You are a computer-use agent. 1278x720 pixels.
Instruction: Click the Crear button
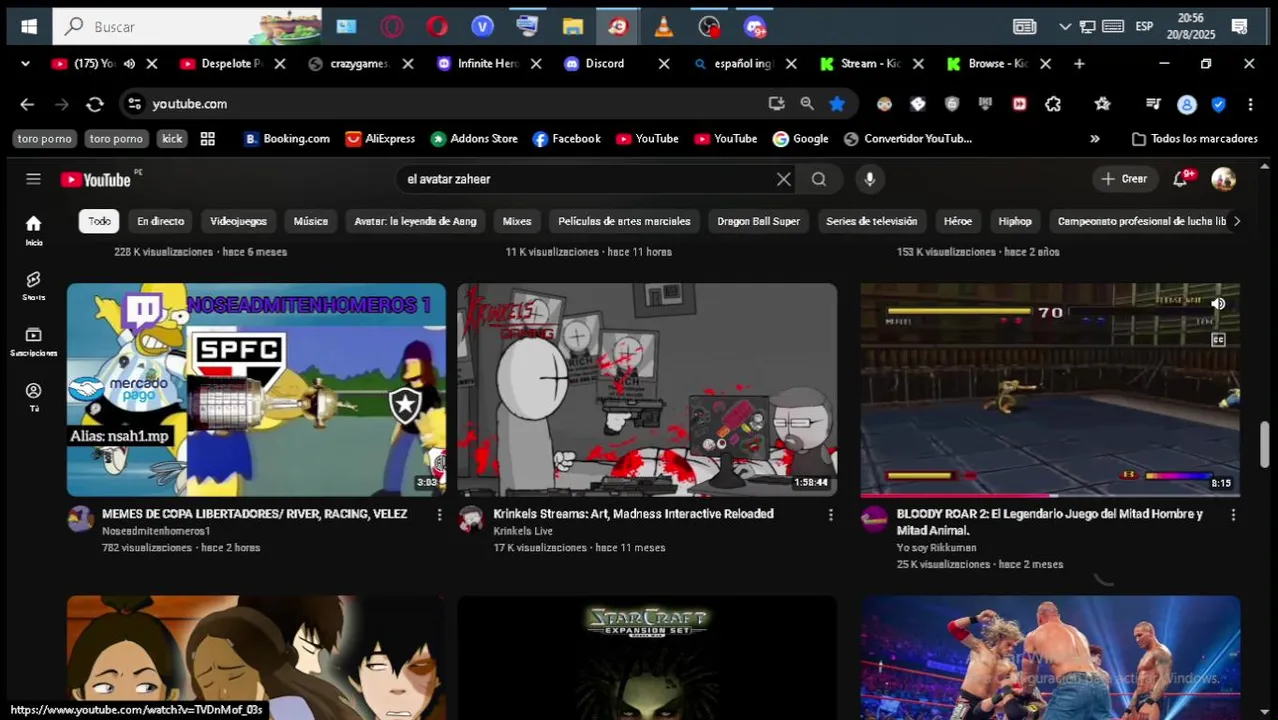(x=1124, y=179)
